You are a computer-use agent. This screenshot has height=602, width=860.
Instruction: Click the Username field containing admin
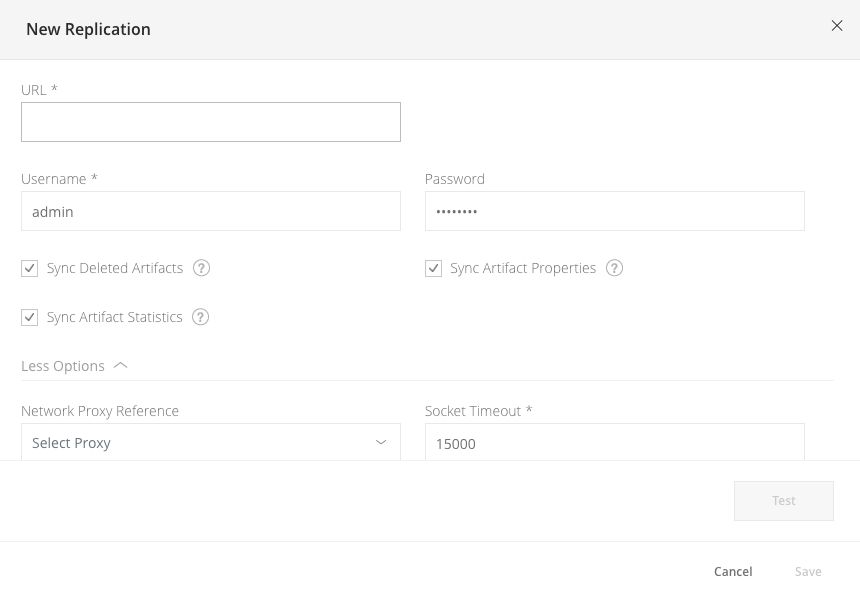(x=210, y=211)
